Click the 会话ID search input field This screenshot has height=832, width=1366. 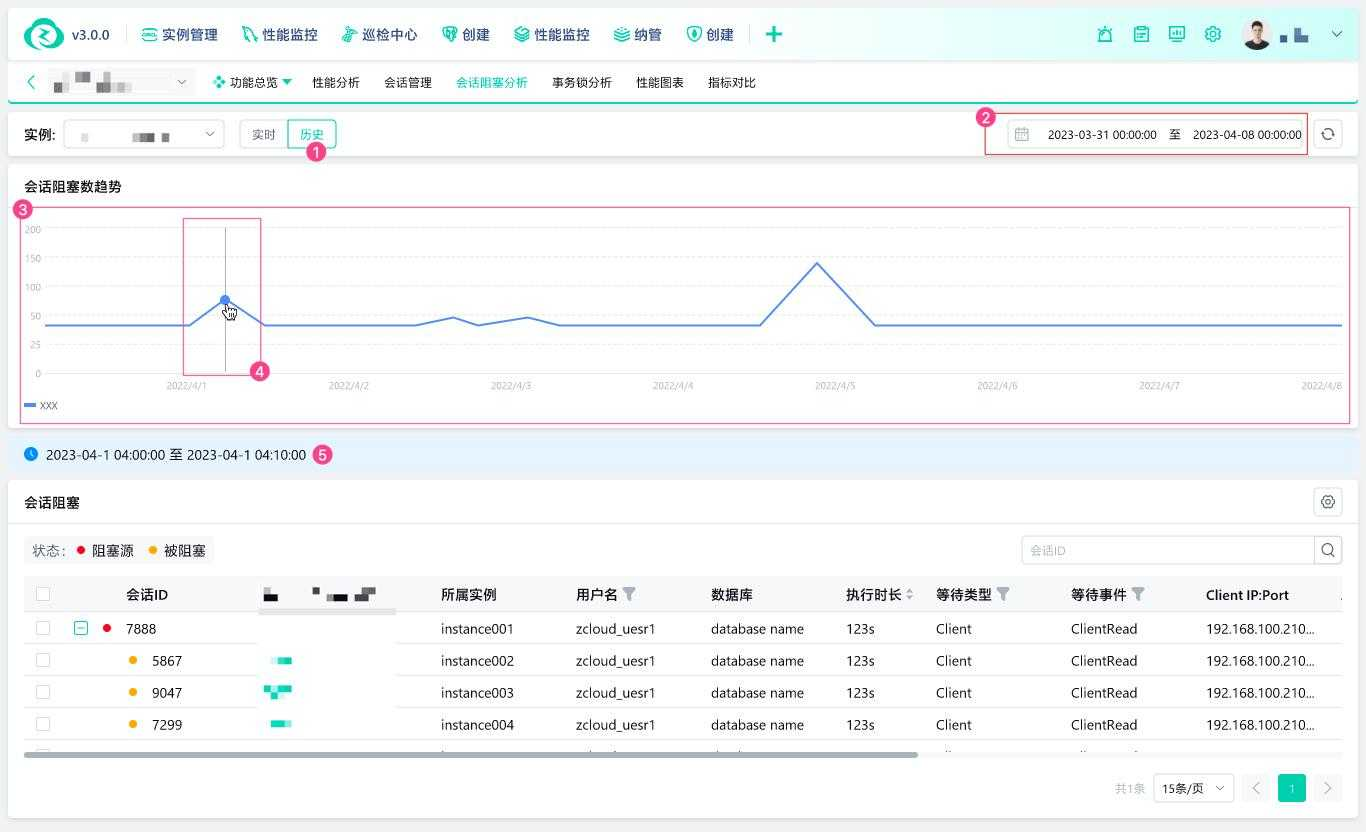pos(1168,550)
